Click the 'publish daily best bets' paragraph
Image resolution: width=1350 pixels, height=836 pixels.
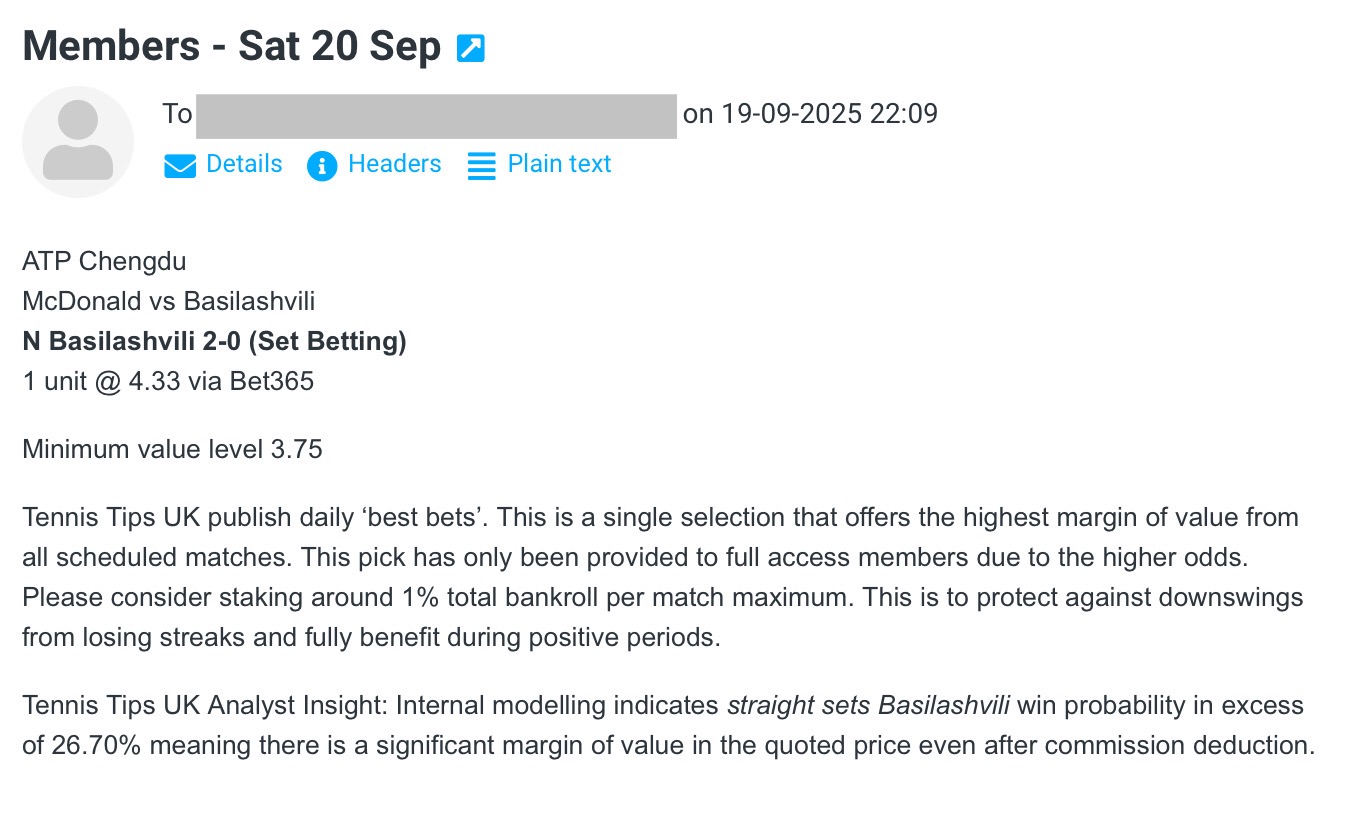tap(660, 577)
